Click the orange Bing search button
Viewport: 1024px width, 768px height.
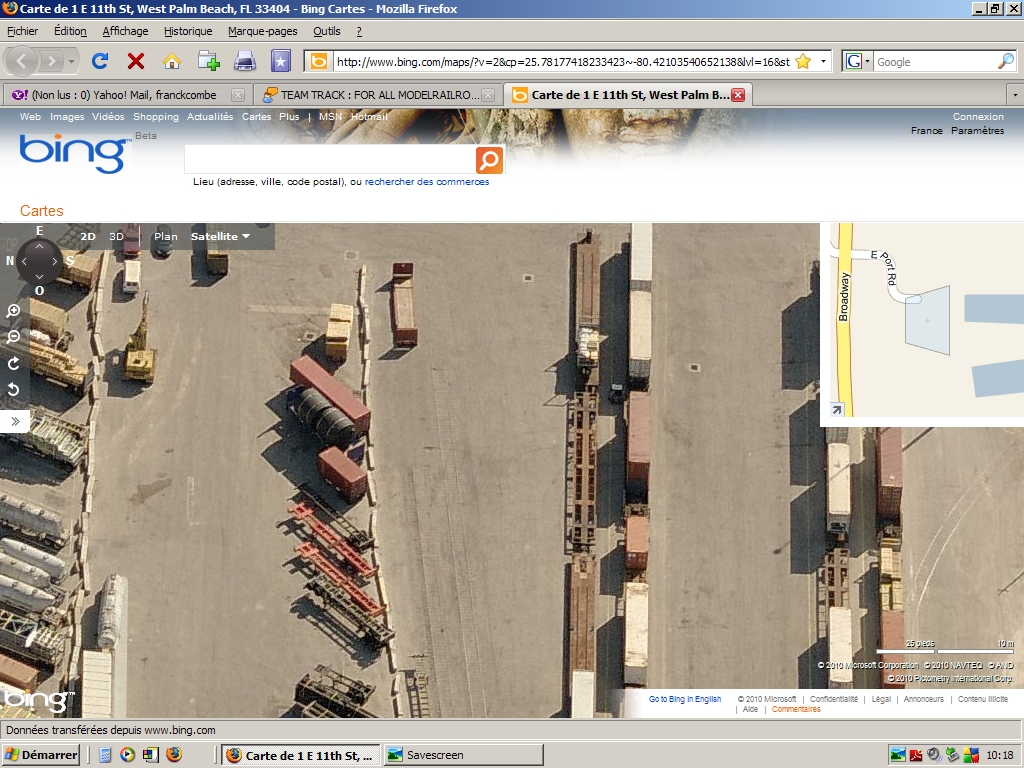coord(489,160)
